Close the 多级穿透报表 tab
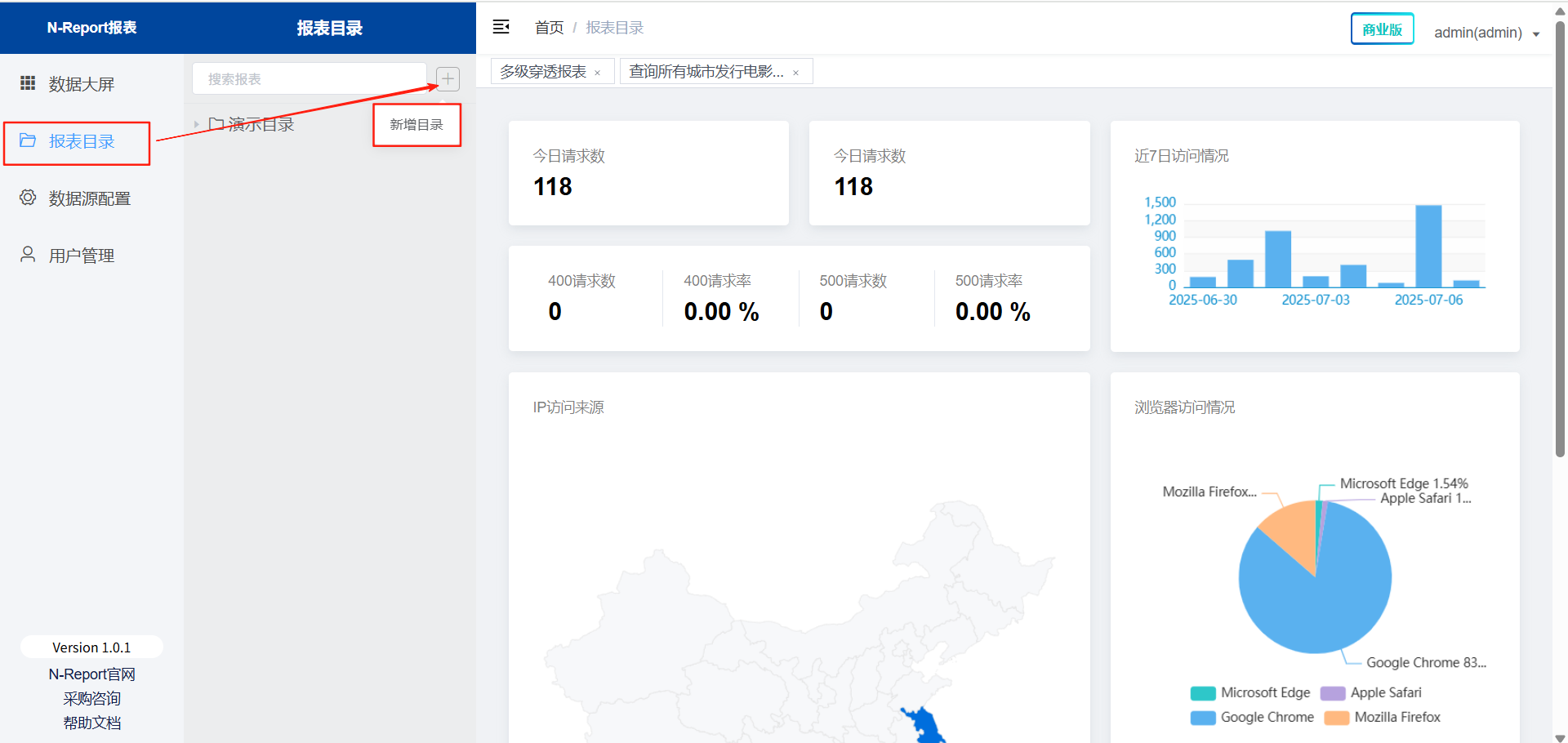The height and width of the screenshot is (743, 1568). [x=598, y=73]
